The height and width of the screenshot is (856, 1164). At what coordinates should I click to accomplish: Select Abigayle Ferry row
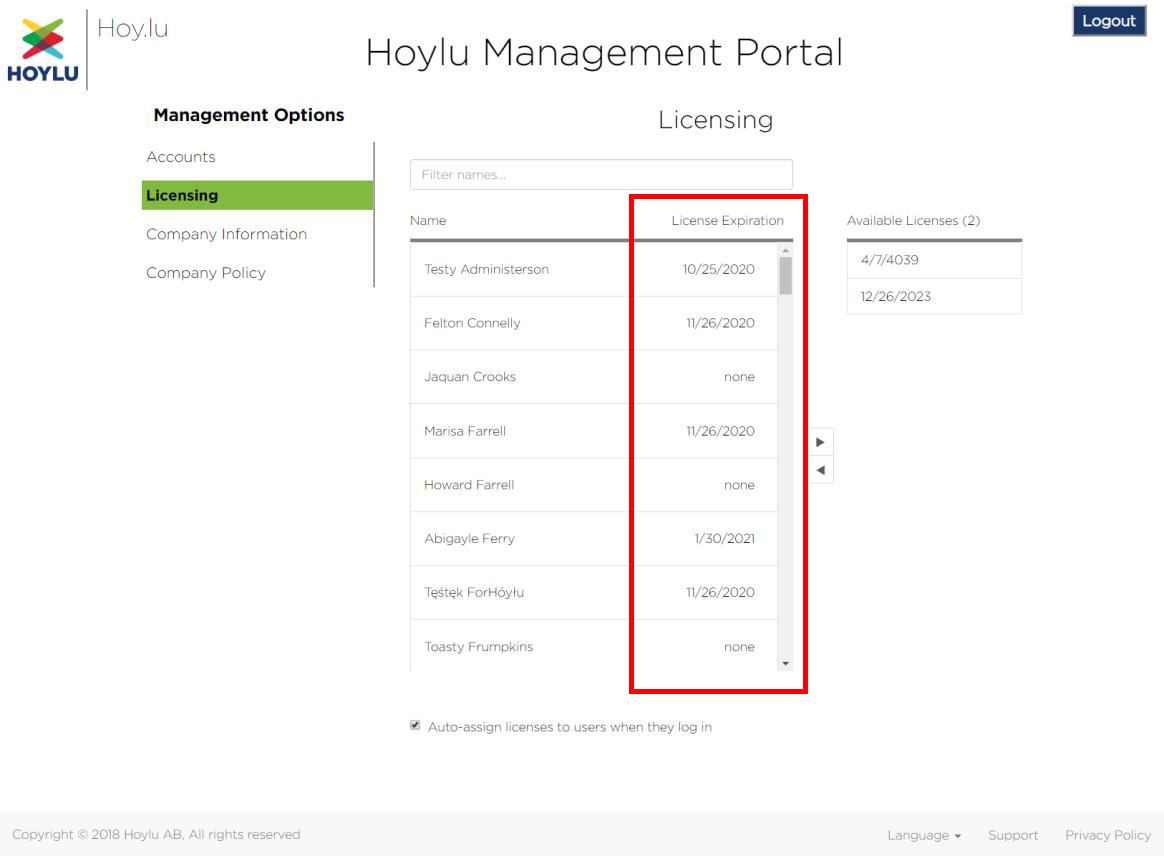[594, 539]
